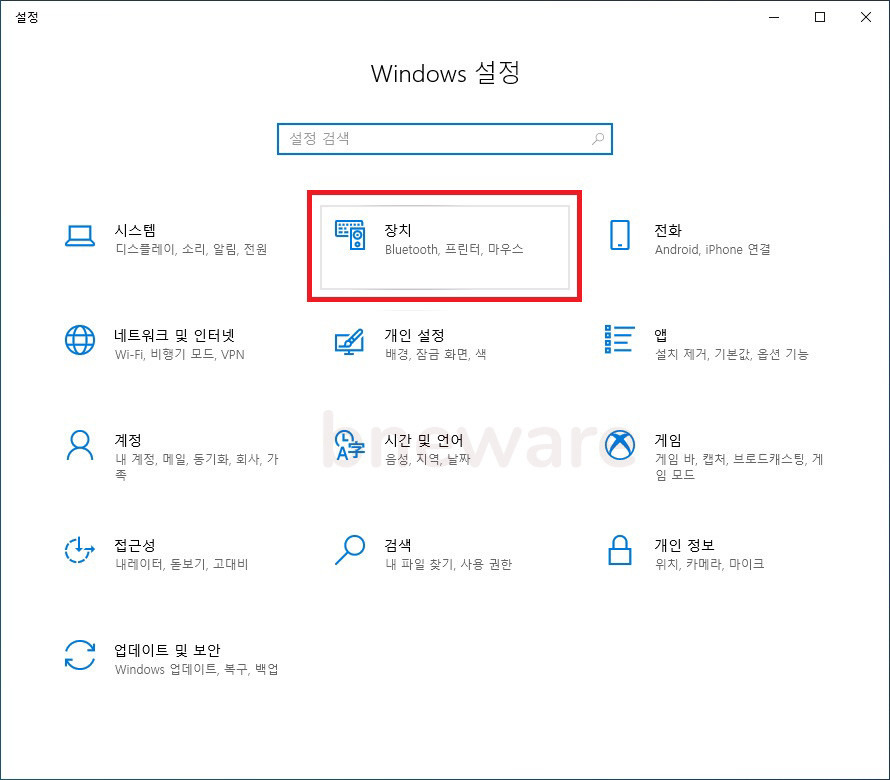Click '위치, 카메라, 마이크' description
This screenshot has width=890, height=780.
710,564
